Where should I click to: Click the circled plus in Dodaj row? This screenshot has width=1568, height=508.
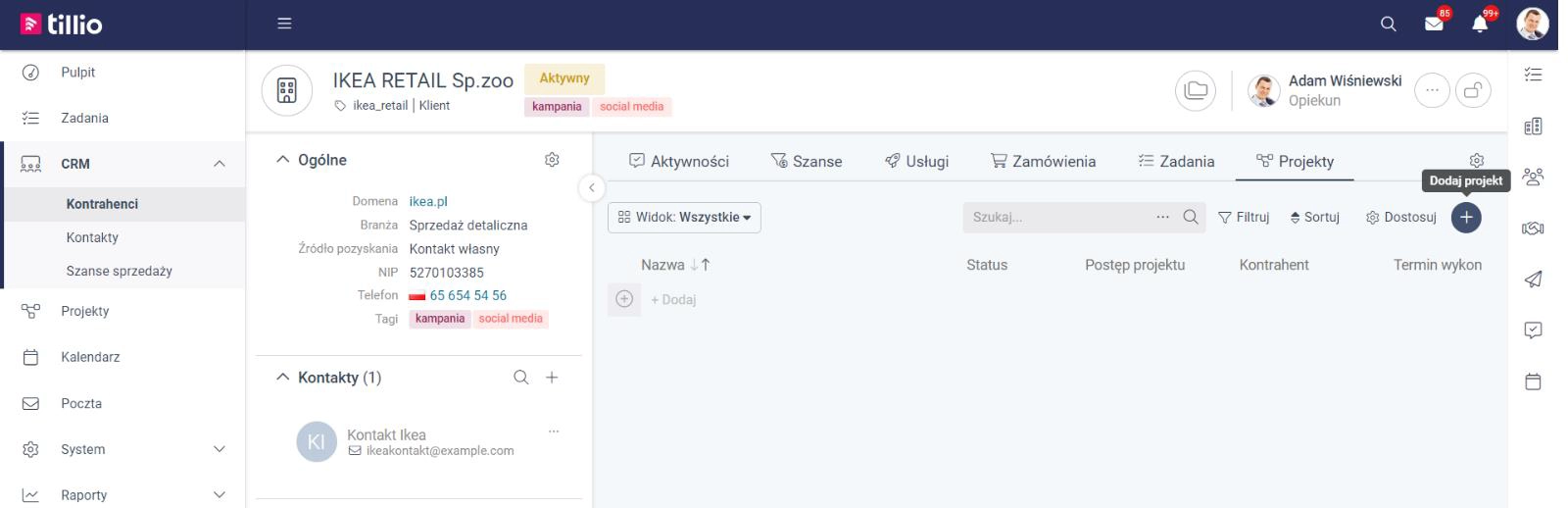click(624, 299)
